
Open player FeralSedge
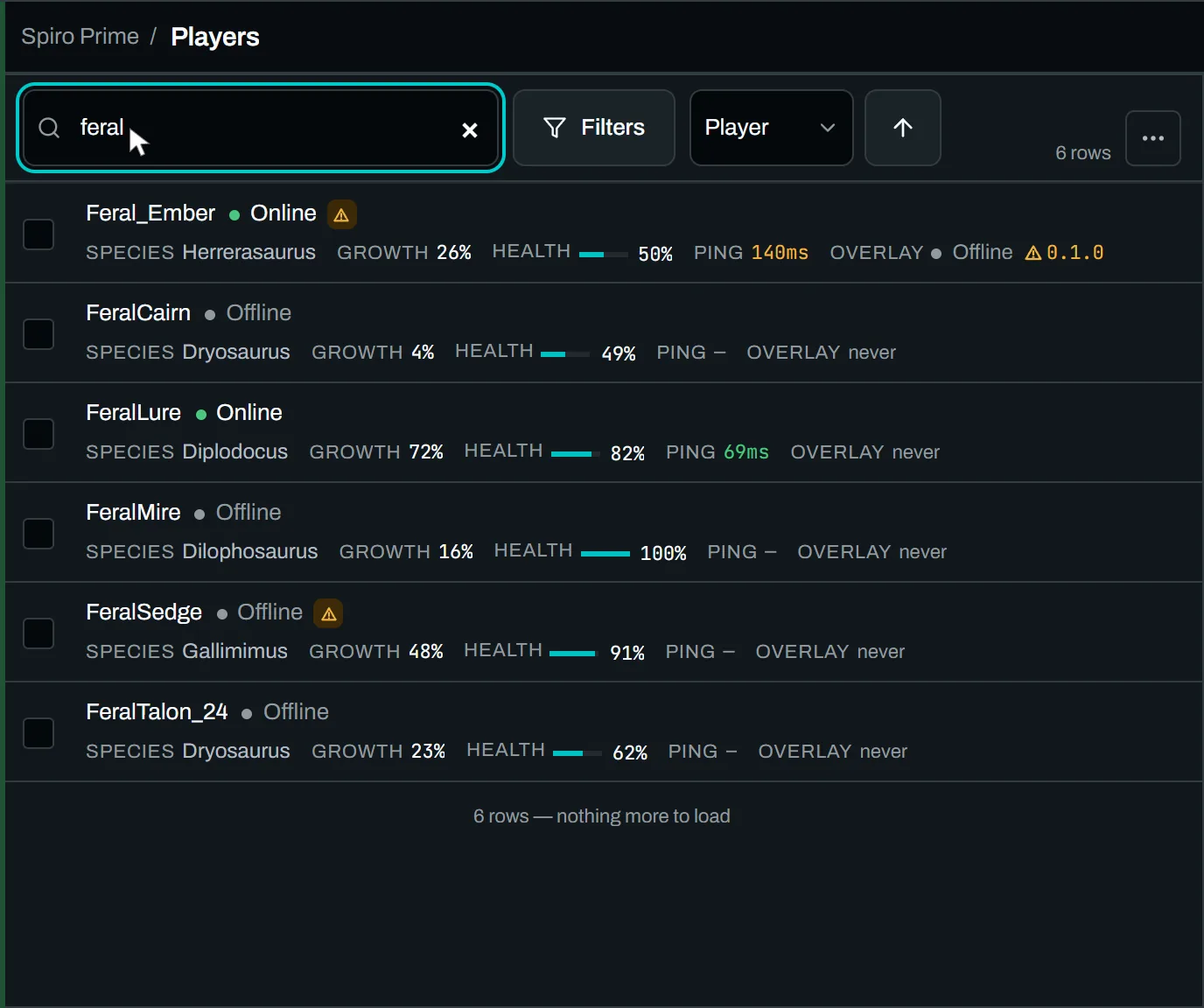click(x=143, y=612)
